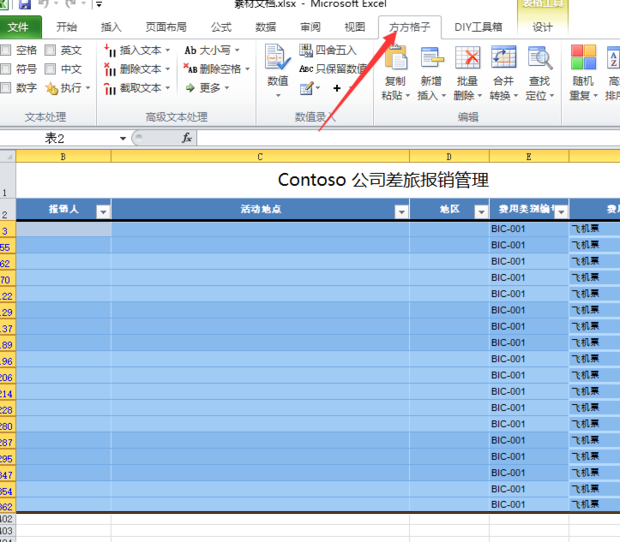
Task: Select the 方方格子 ribbon tab
Action: click(x=410, y=27)
